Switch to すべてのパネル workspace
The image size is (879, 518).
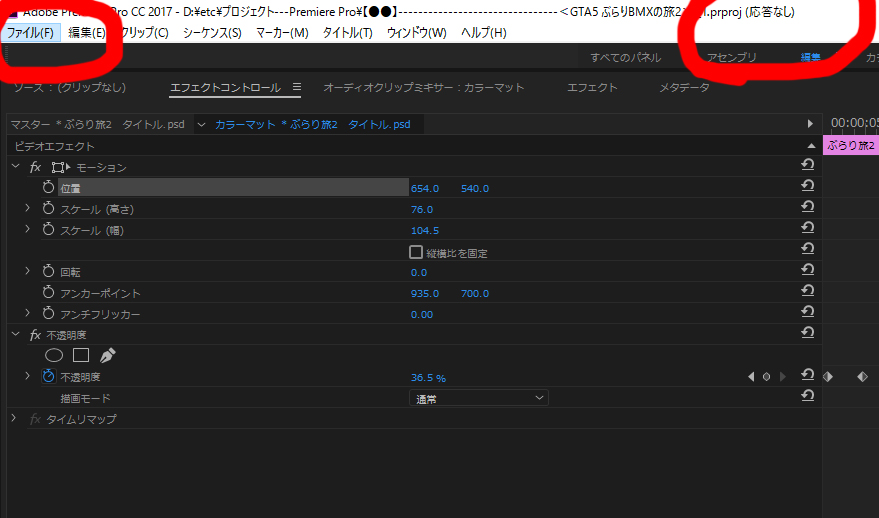[x=626, y=57]
